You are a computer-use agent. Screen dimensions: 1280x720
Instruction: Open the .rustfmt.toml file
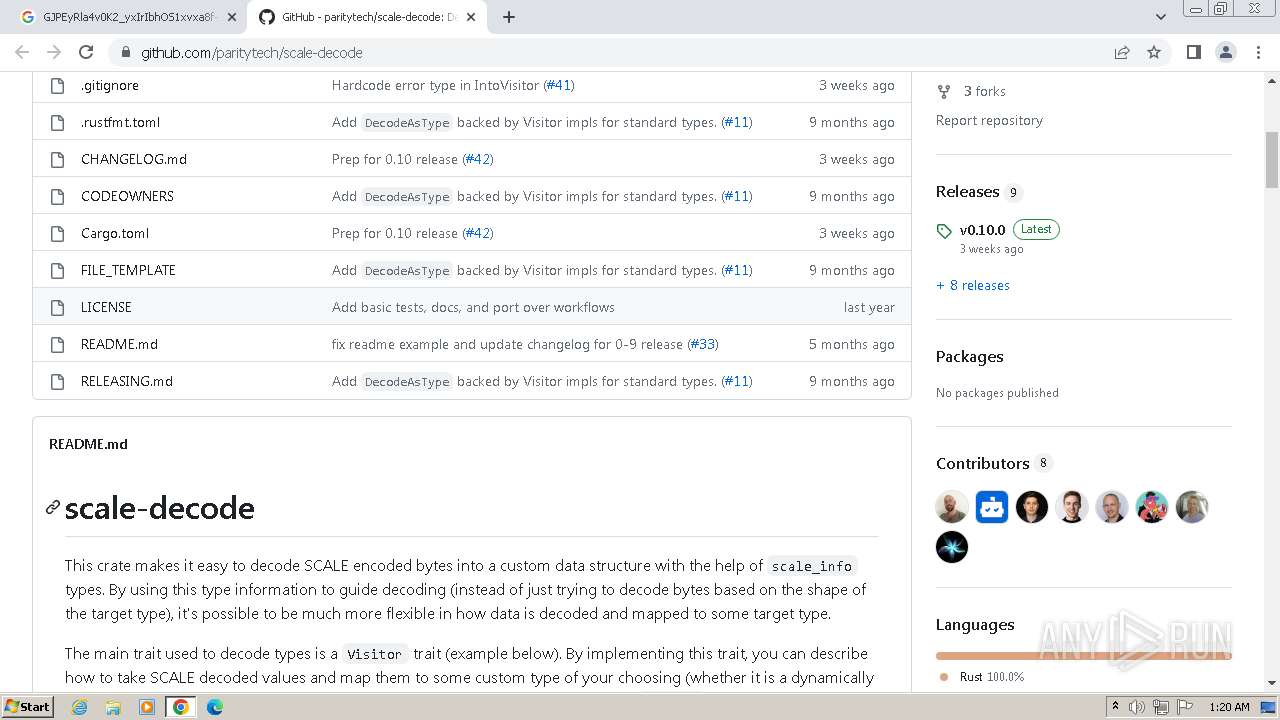(120, 122)
